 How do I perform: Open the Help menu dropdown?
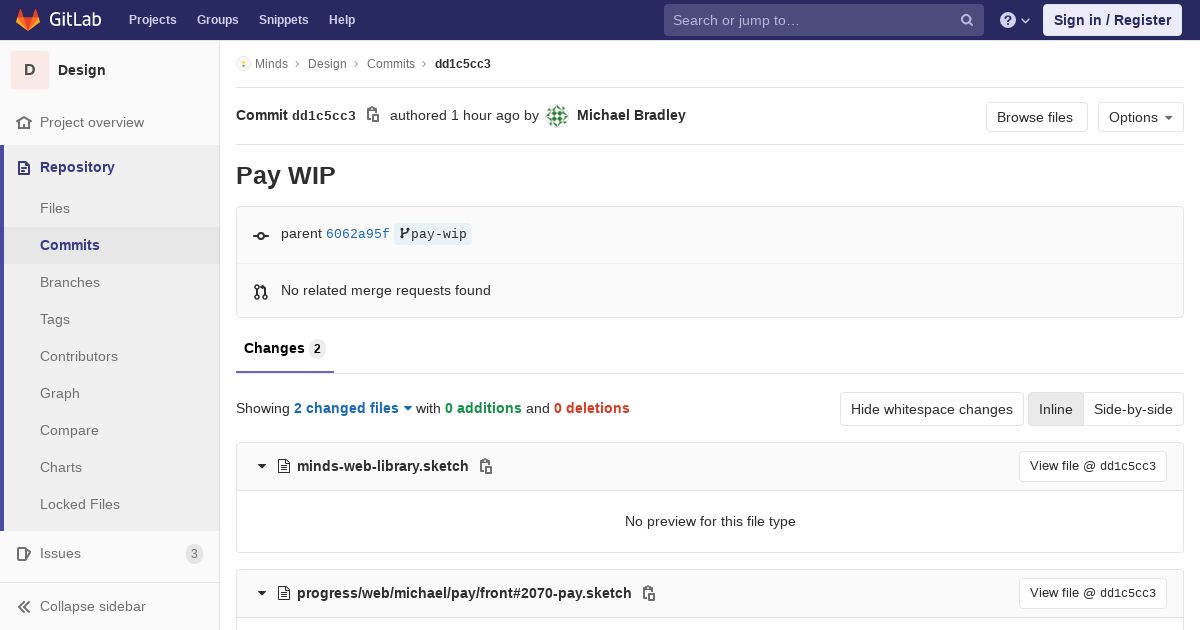point(1015,20)
